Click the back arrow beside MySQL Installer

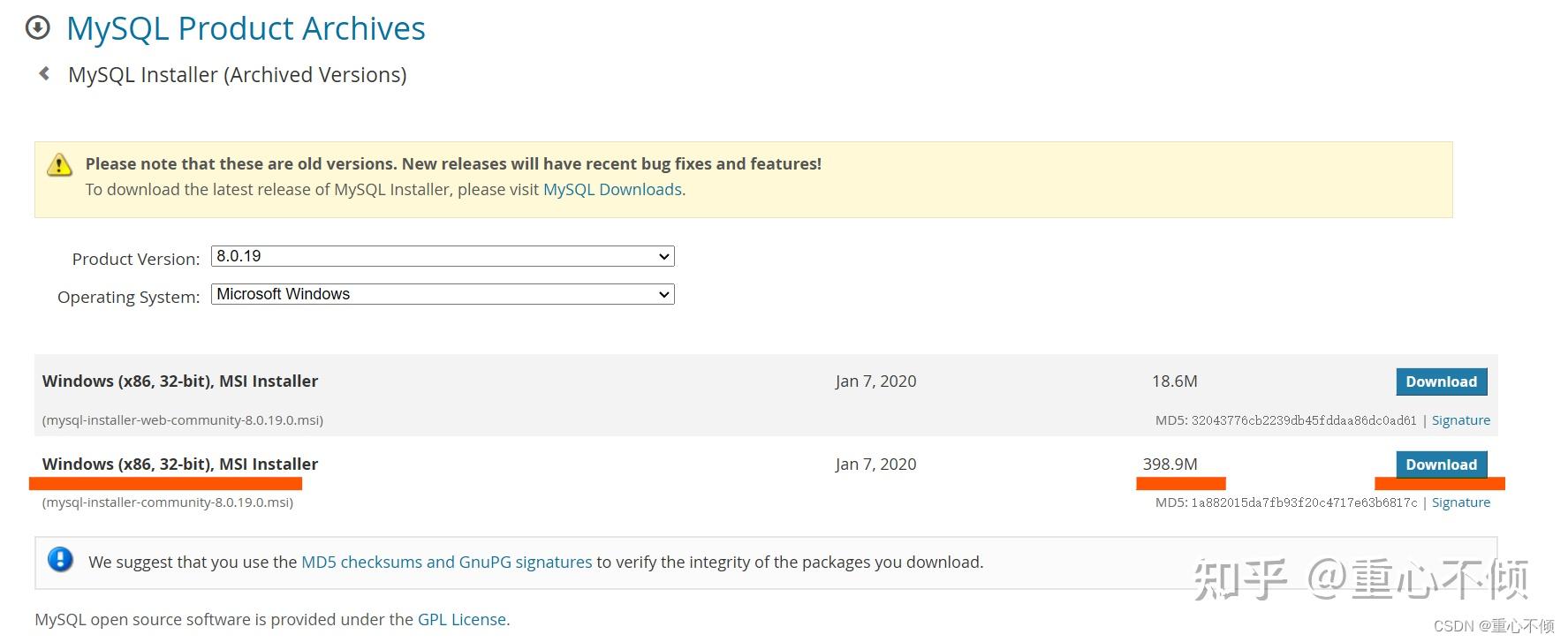point(44,74)
